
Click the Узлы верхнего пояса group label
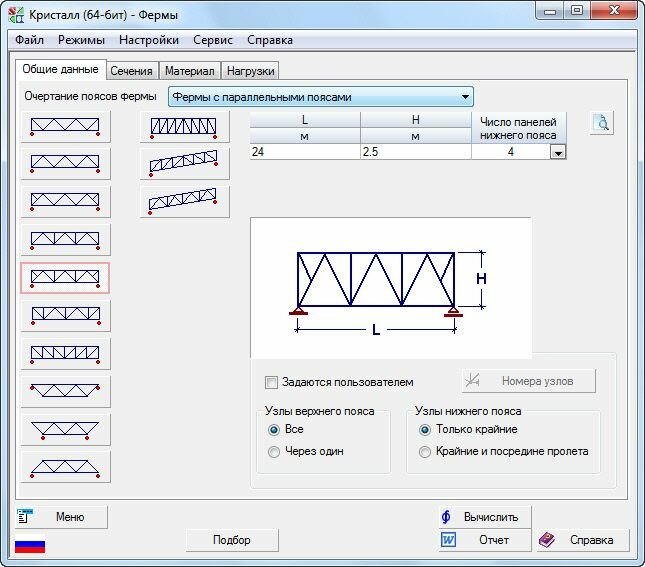(x=320, y=411)
